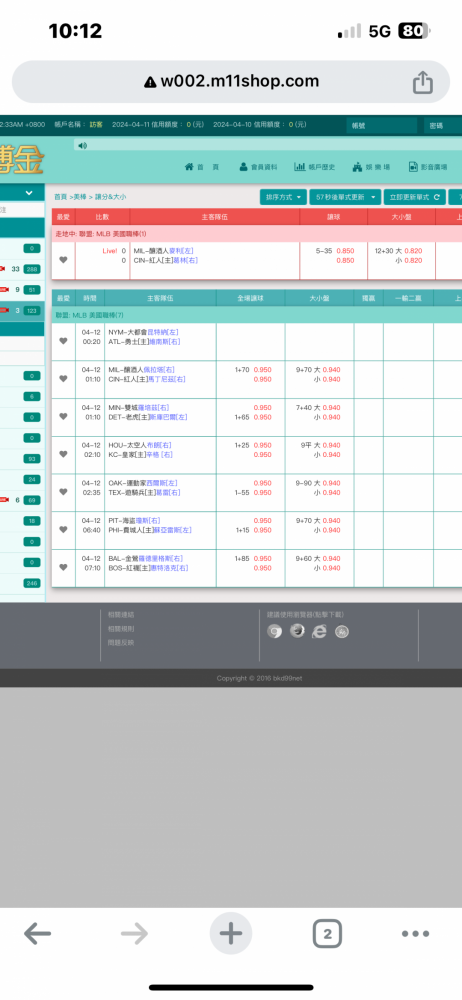Screen dimensions: 462x1000
Task: Open the tab switcher showing 2 tabs
Action: point(327,934)
